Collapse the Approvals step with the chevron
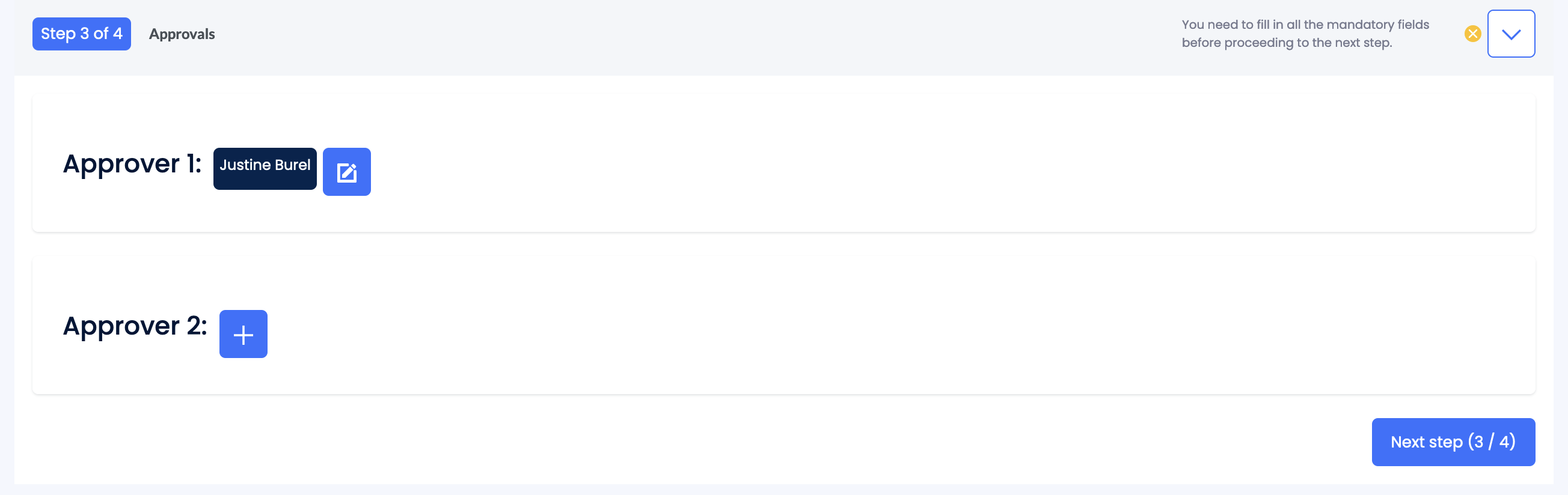This screenshot has width=1568, height=495. coord(1511,34)
